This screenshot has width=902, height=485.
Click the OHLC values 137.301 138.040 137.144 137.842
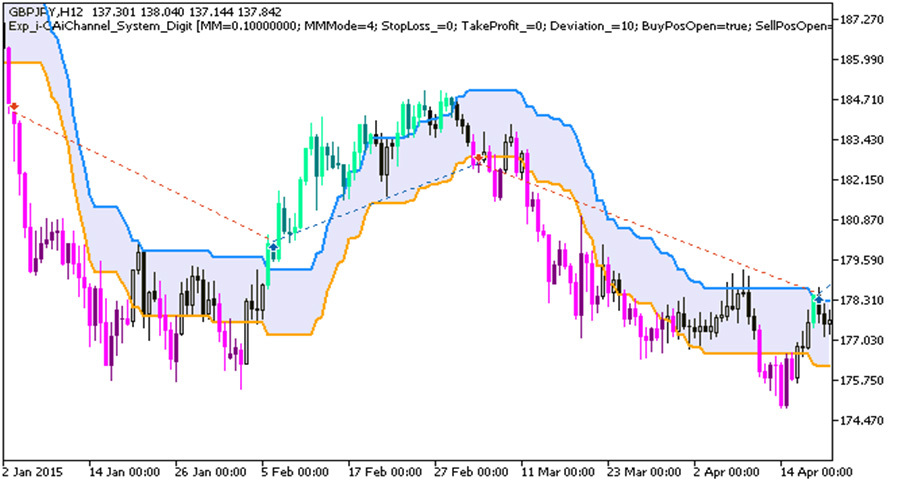tap(186, 12)
